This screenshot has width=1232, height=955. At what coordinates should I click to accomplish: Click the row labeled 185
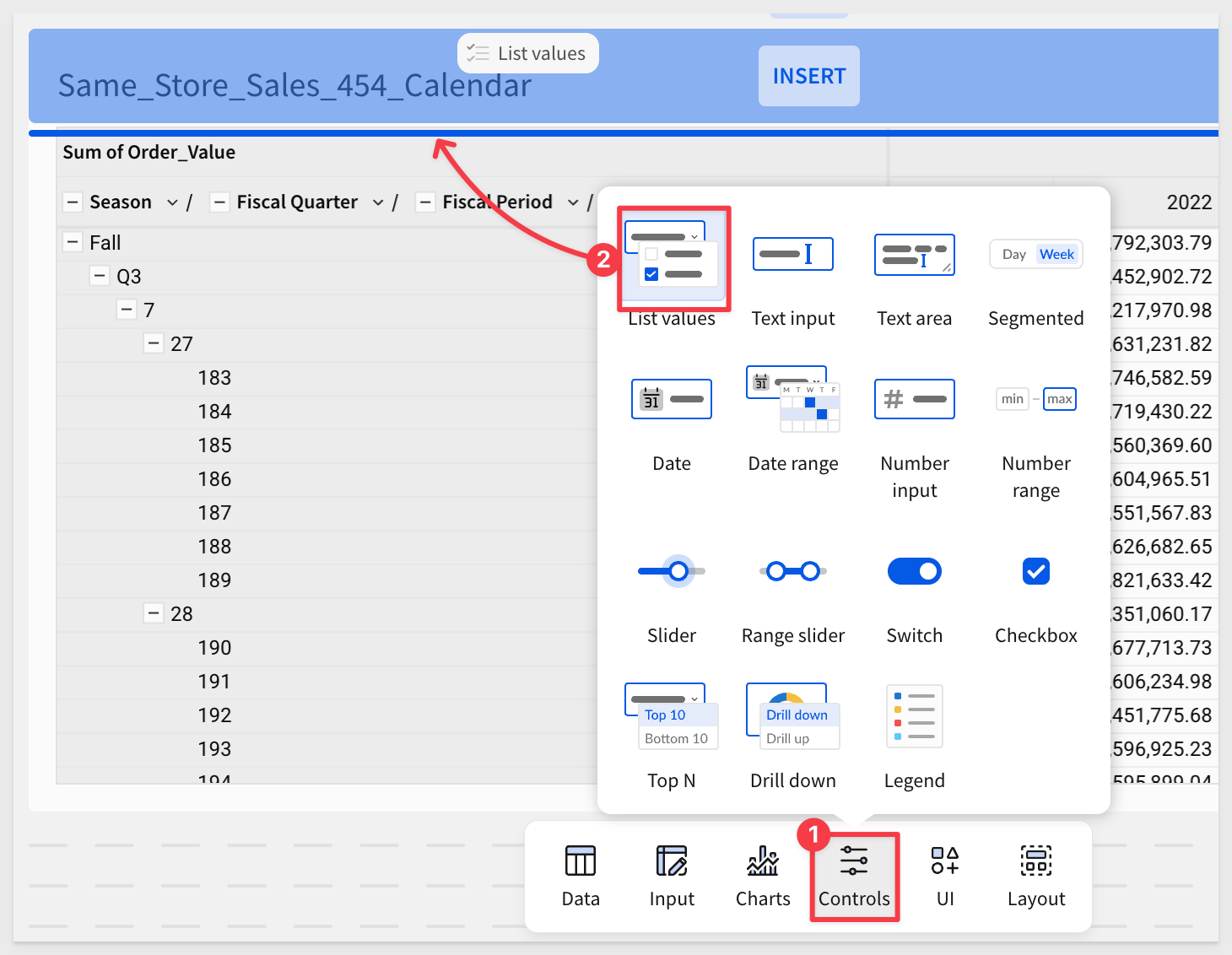pyautogui.click(x=214, y=445)
